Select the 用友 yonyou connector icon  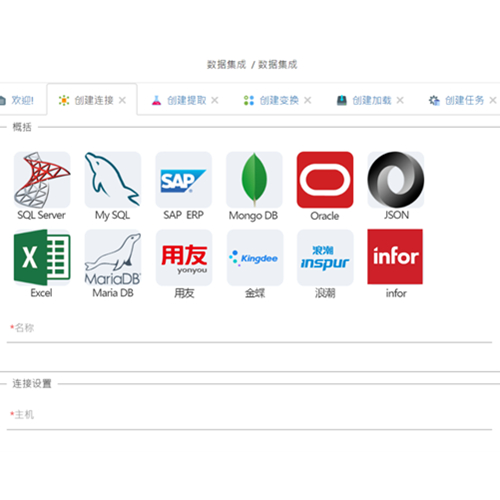184,257
